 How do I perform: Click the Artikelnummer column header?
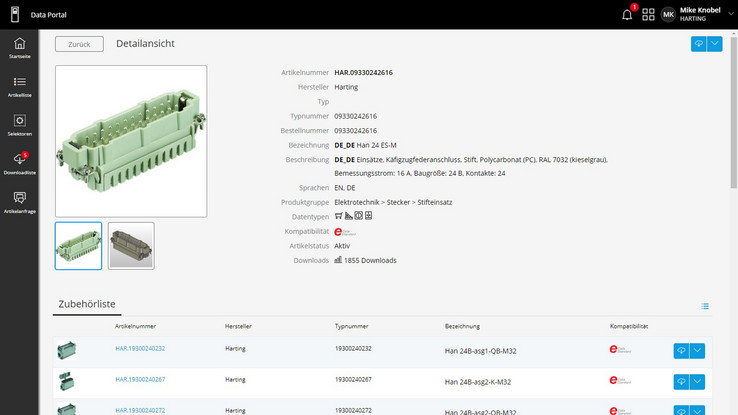tap(135, 326)
